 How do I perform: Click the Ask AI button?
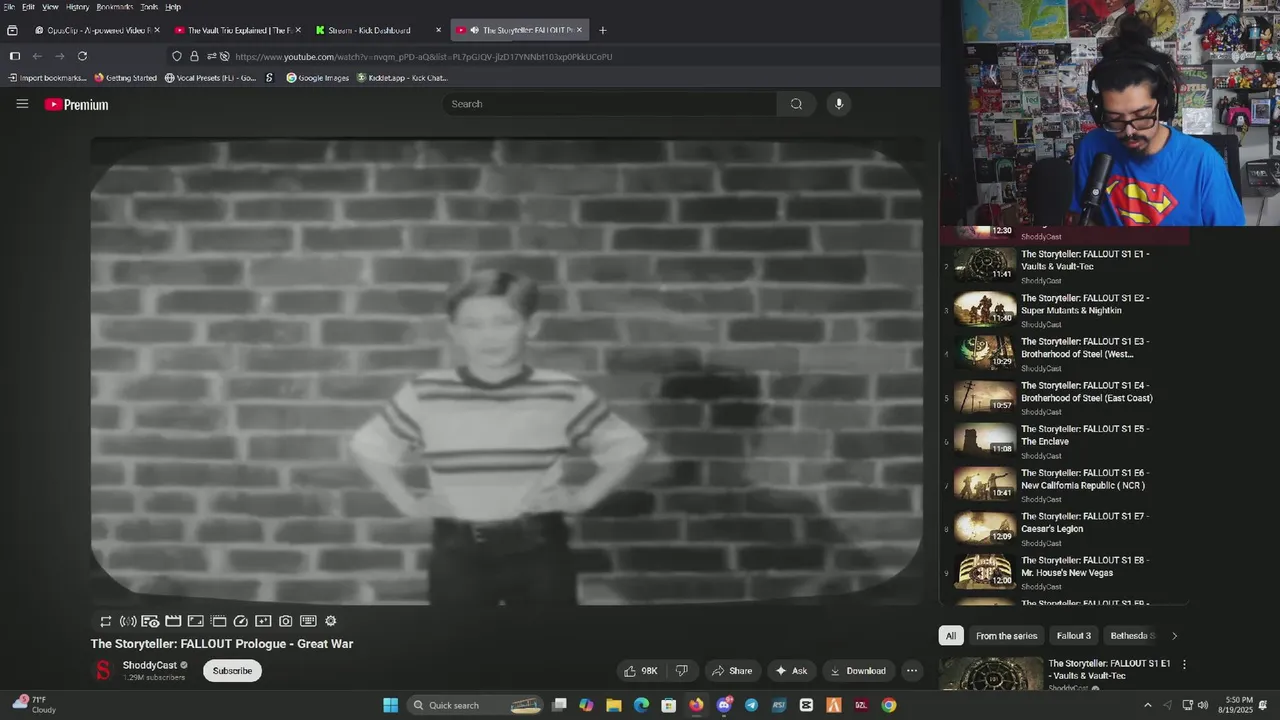tap(791, 671)
